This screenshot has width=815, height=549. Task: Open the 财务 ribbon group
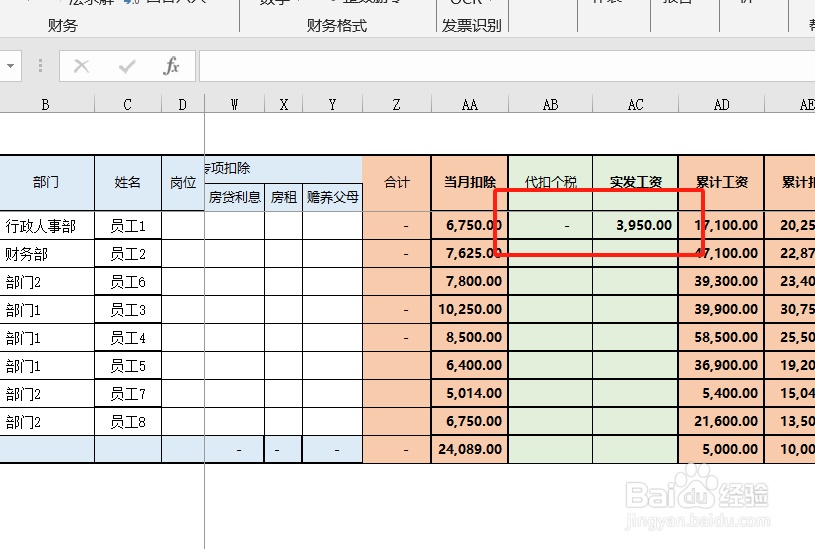click(62, 25)
